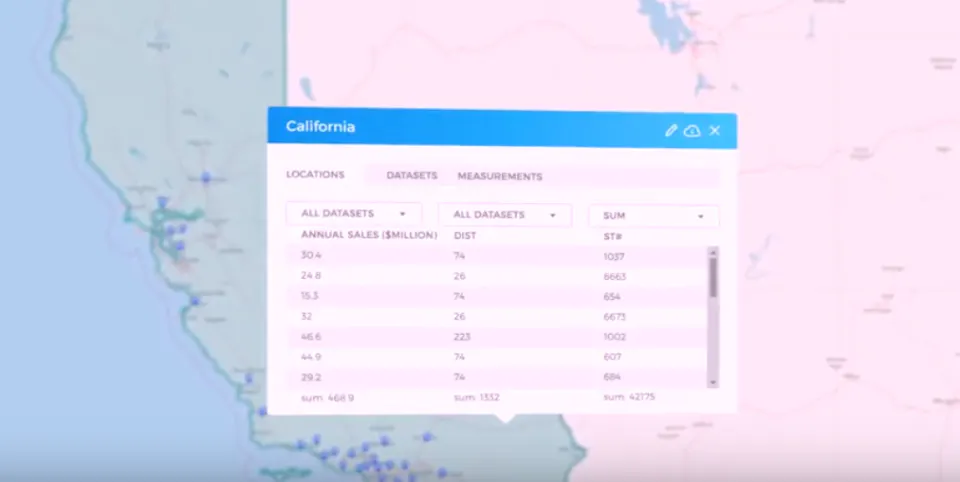Image resolution: width=960 pixels, height=482 pixels.
Task: Click the pencil edit icon in California header
Action: tap(671, 130)
